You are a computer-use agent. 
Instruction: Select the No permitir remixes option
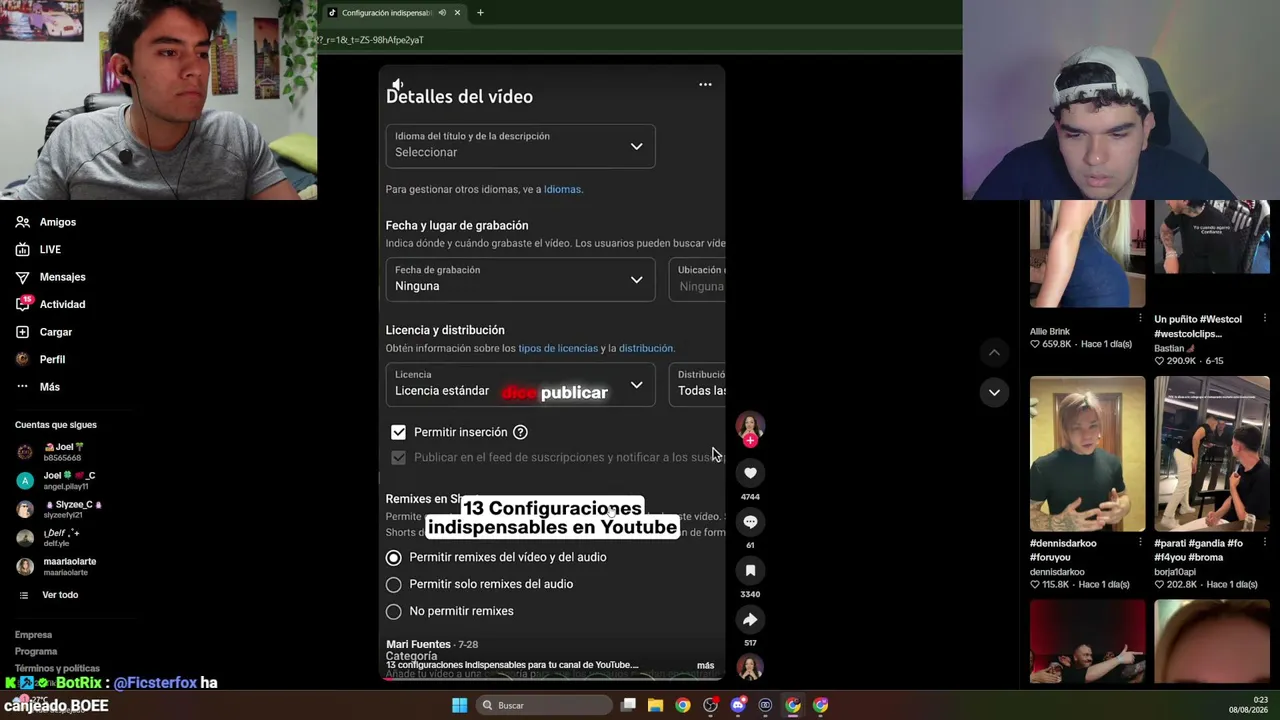(393, 611)
